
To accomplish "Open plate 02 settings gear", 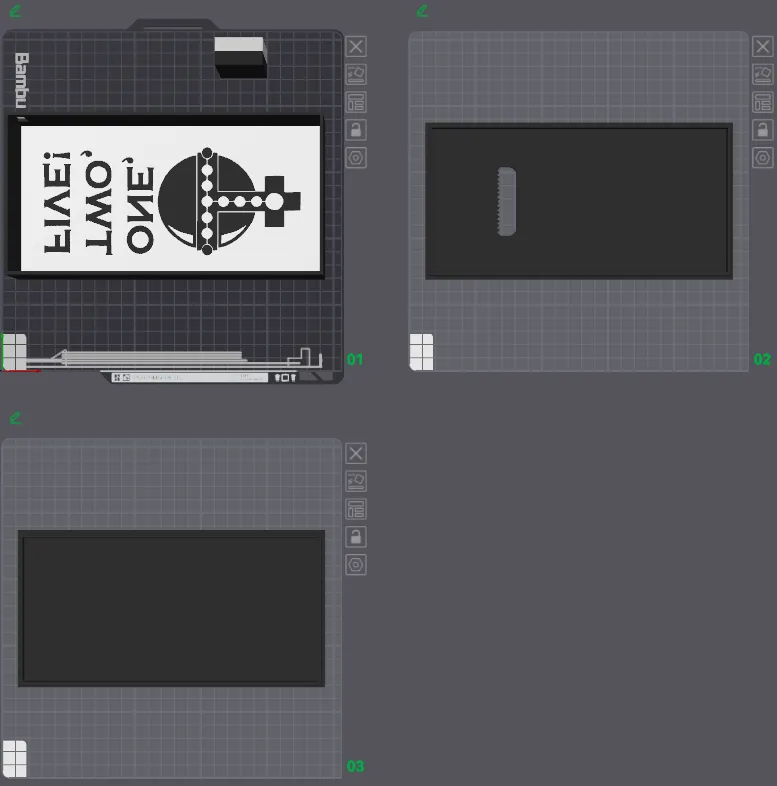I will (762, 158).
